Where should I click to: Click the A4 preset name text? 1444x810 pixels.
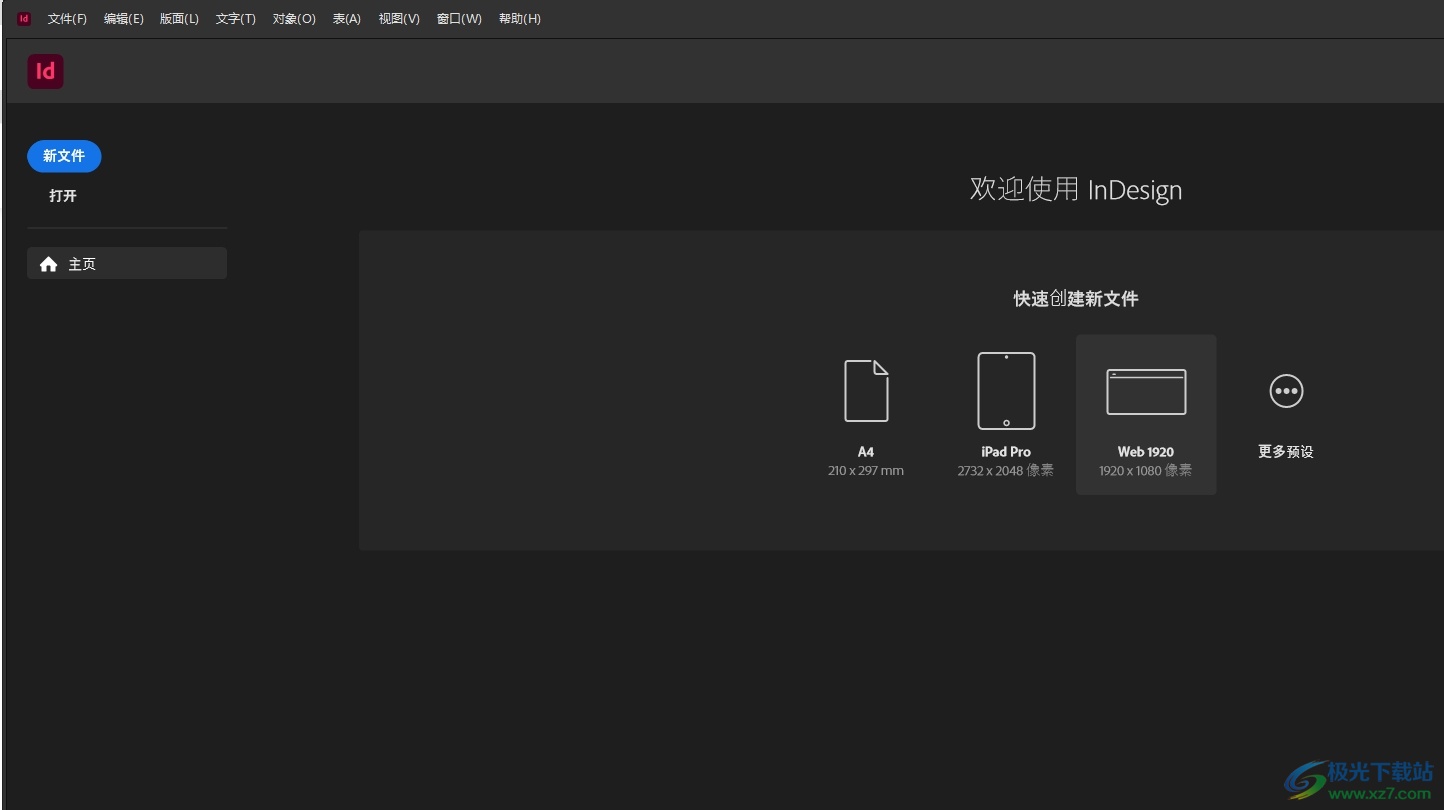click(x=866, y=452)
